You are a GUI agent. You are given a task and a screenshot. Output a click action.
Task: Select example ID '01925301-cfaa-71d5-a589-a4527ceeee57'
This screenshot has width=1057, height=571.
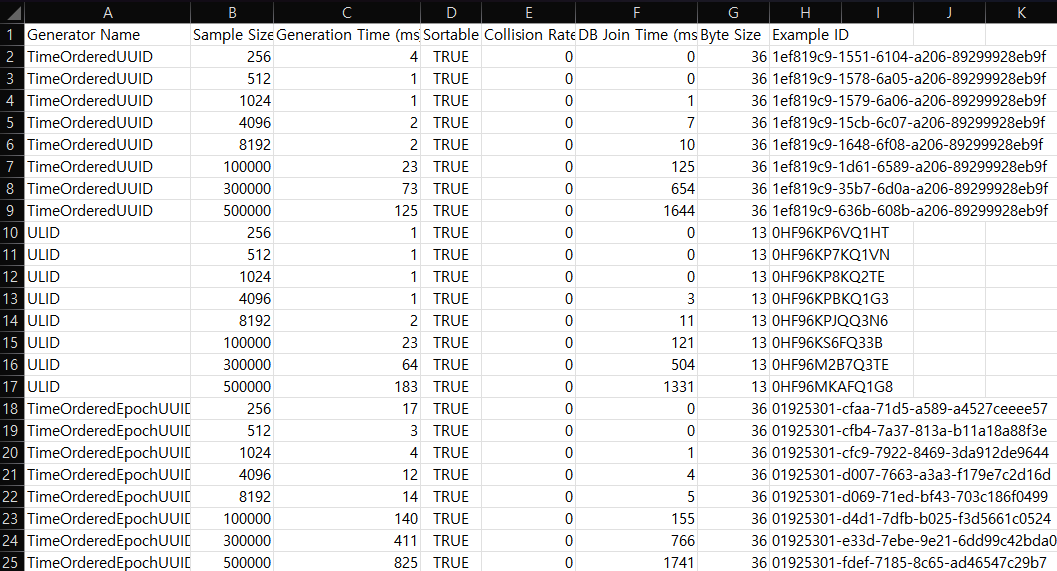(x=909, y=409)
